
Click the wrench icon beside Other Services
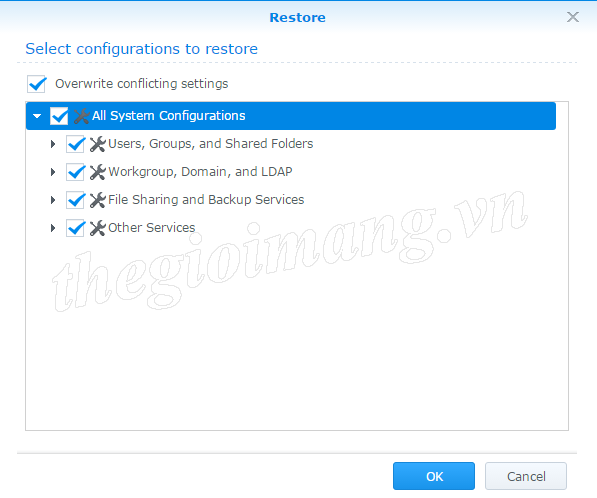click(x=98, y=228)
